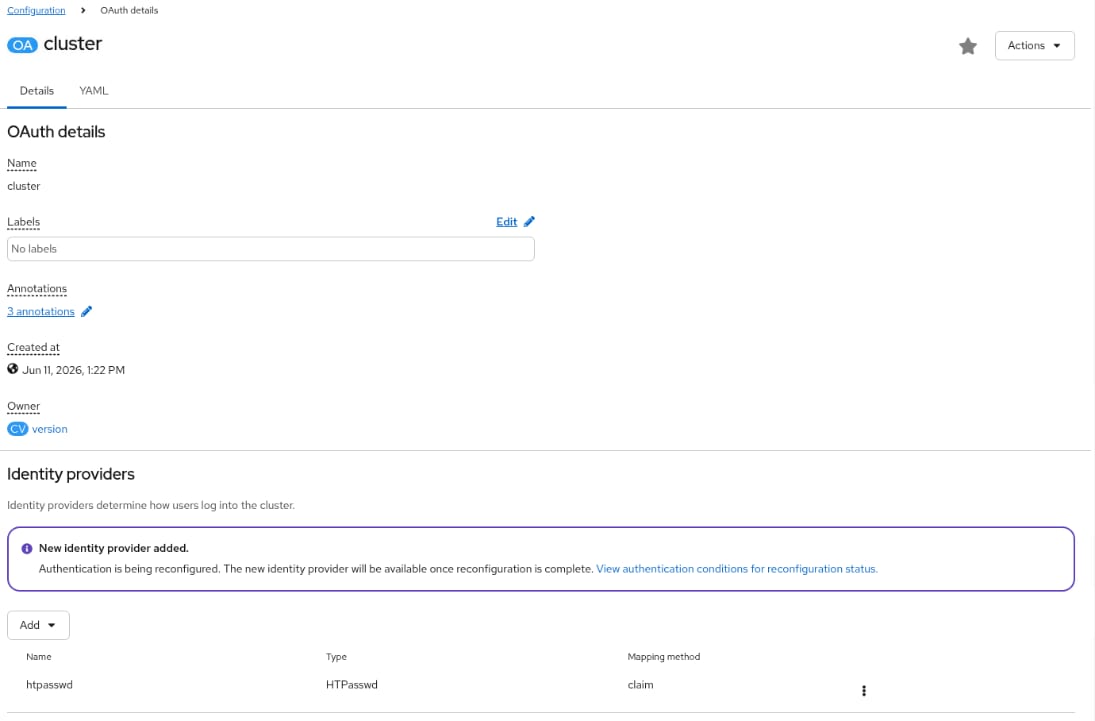Open the Actions dropdown
This screenshot has height=721, width=1095.
(1034, 45)
